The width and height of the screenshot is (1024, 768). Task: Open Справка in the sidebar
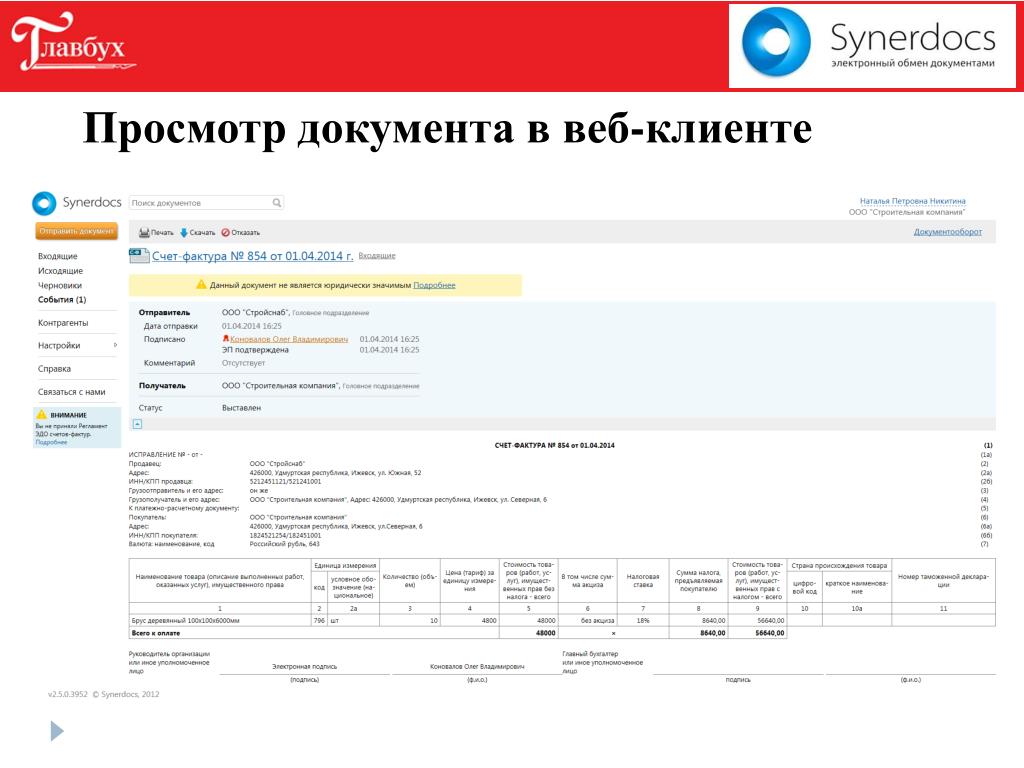pyautogui.click(x=54, y=368)
